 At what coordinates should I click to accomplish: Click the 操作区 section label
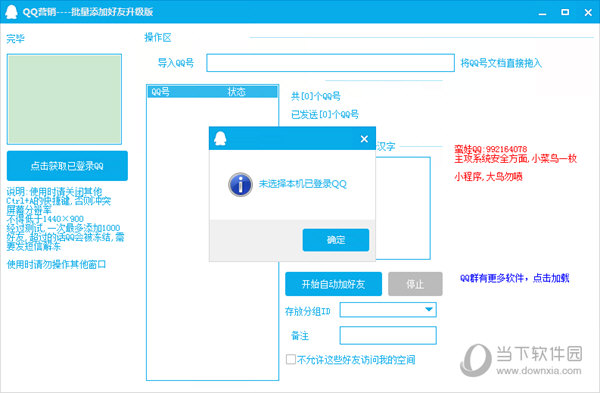coord(158,38)
